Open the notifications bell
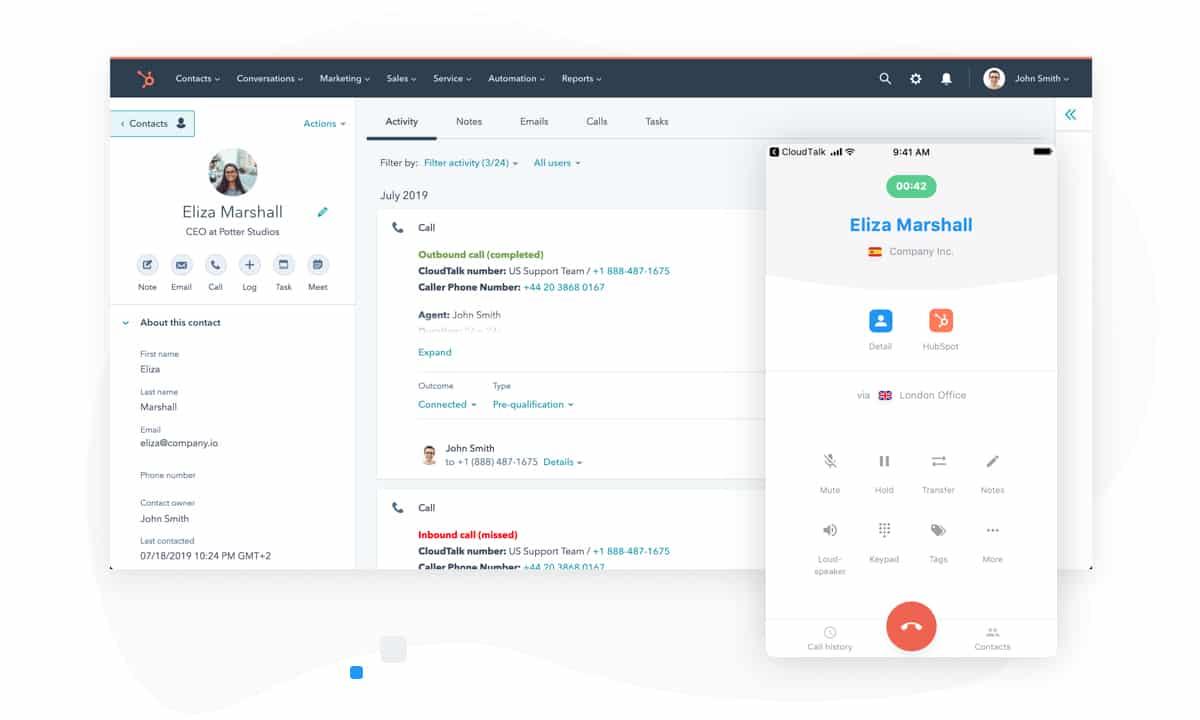Viewport: 1200px width, 720px height. tap(946, 79)
